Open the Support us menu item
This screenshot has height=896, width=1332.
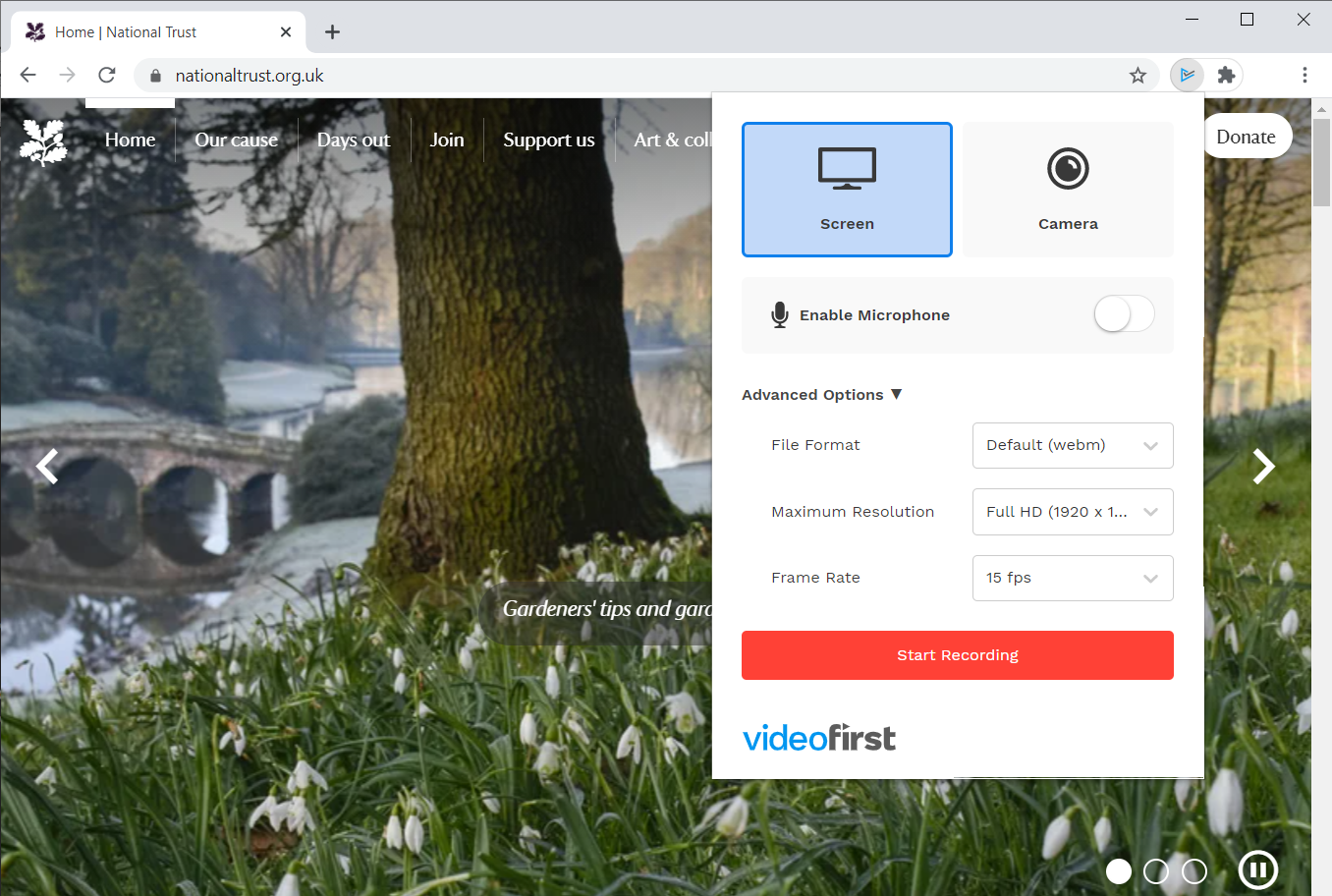click(549, 140)
